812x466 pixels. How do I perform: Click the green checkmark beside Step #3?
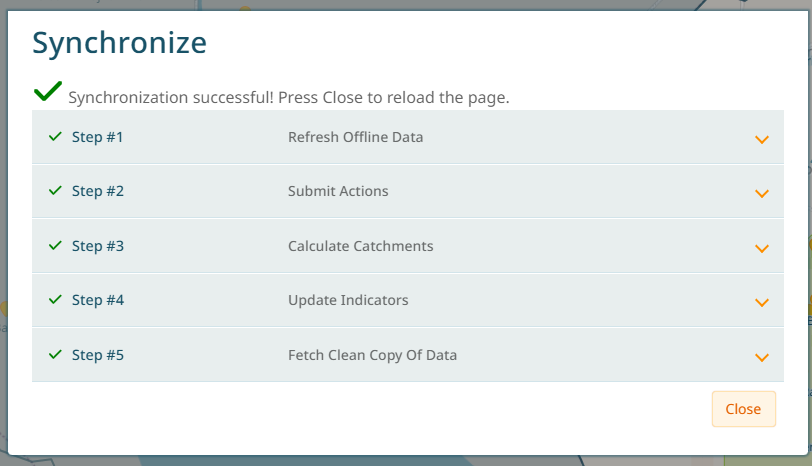(55, 245)
